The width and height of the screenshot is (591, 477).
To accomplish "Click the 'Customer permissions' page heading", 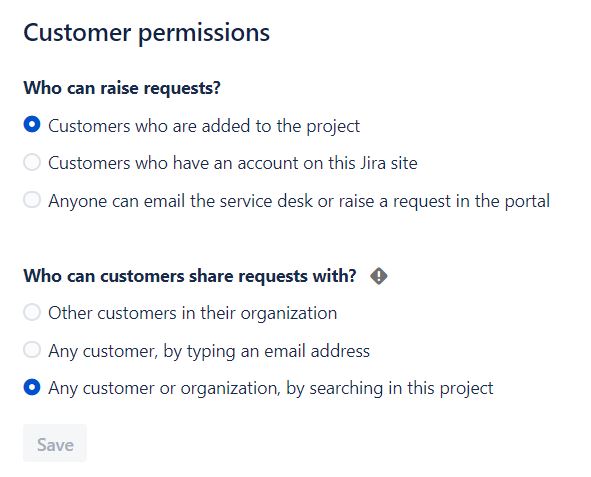I will pos(147,33).
